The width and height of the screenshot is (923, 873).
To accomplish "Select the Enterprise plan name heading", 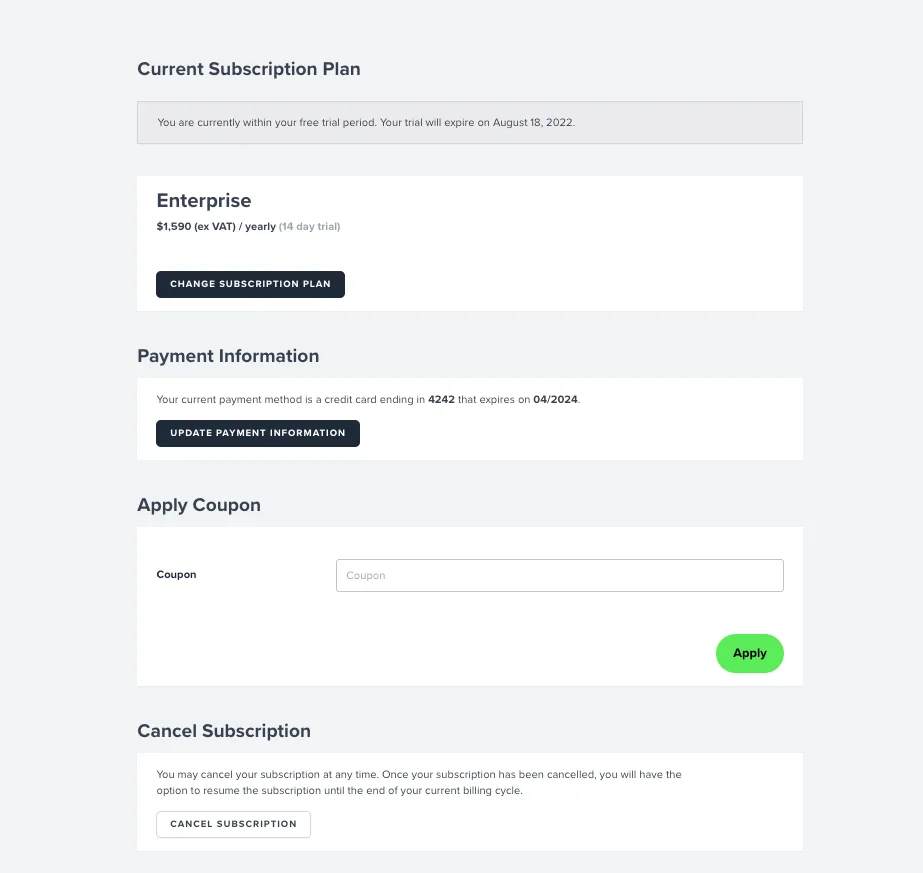I will point(203,201).
